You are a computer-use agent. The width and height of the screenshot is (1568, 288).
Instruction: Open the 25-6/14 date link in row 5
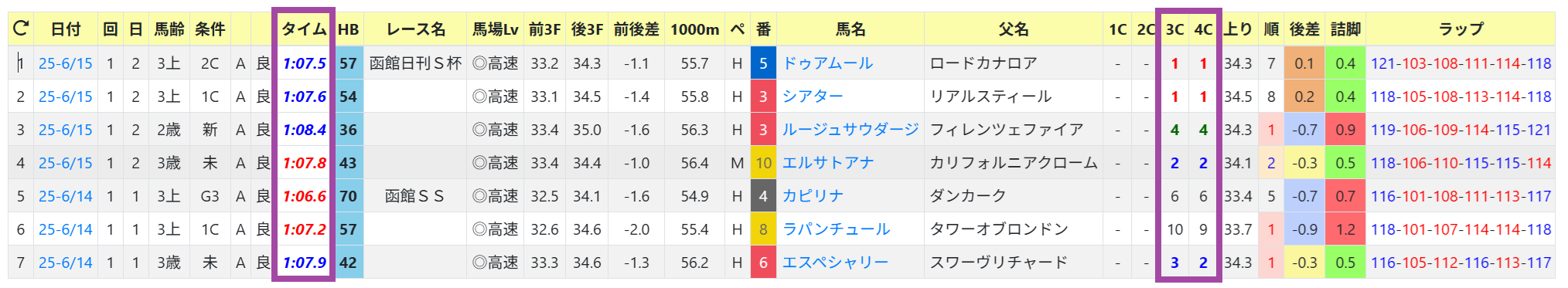pos(65,196)
